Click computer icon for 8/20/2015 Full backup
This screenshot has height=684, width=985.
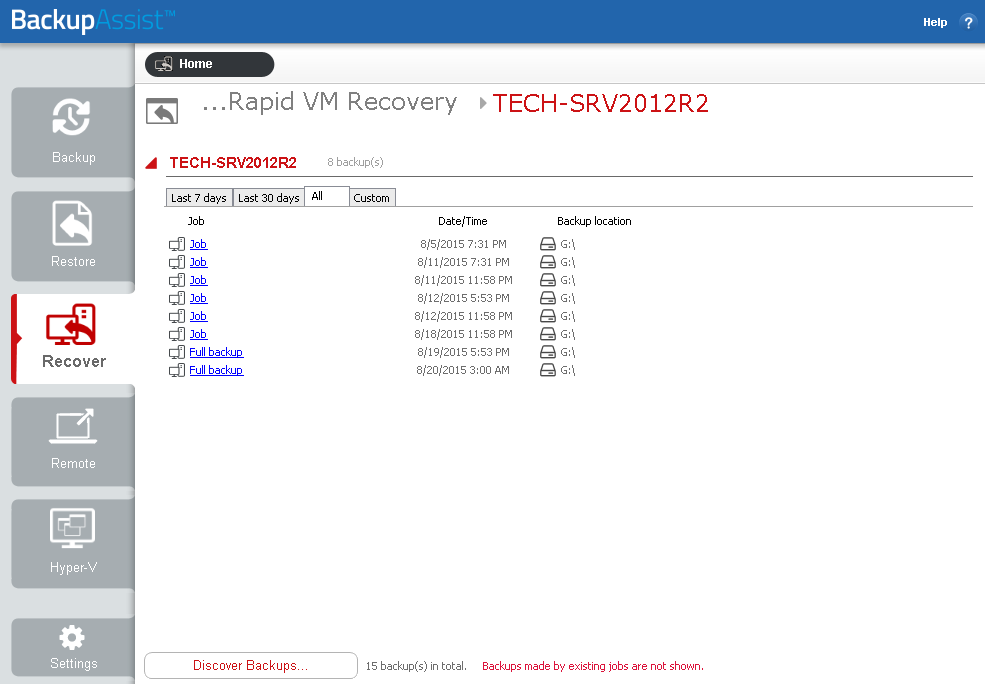pos(177,370)
